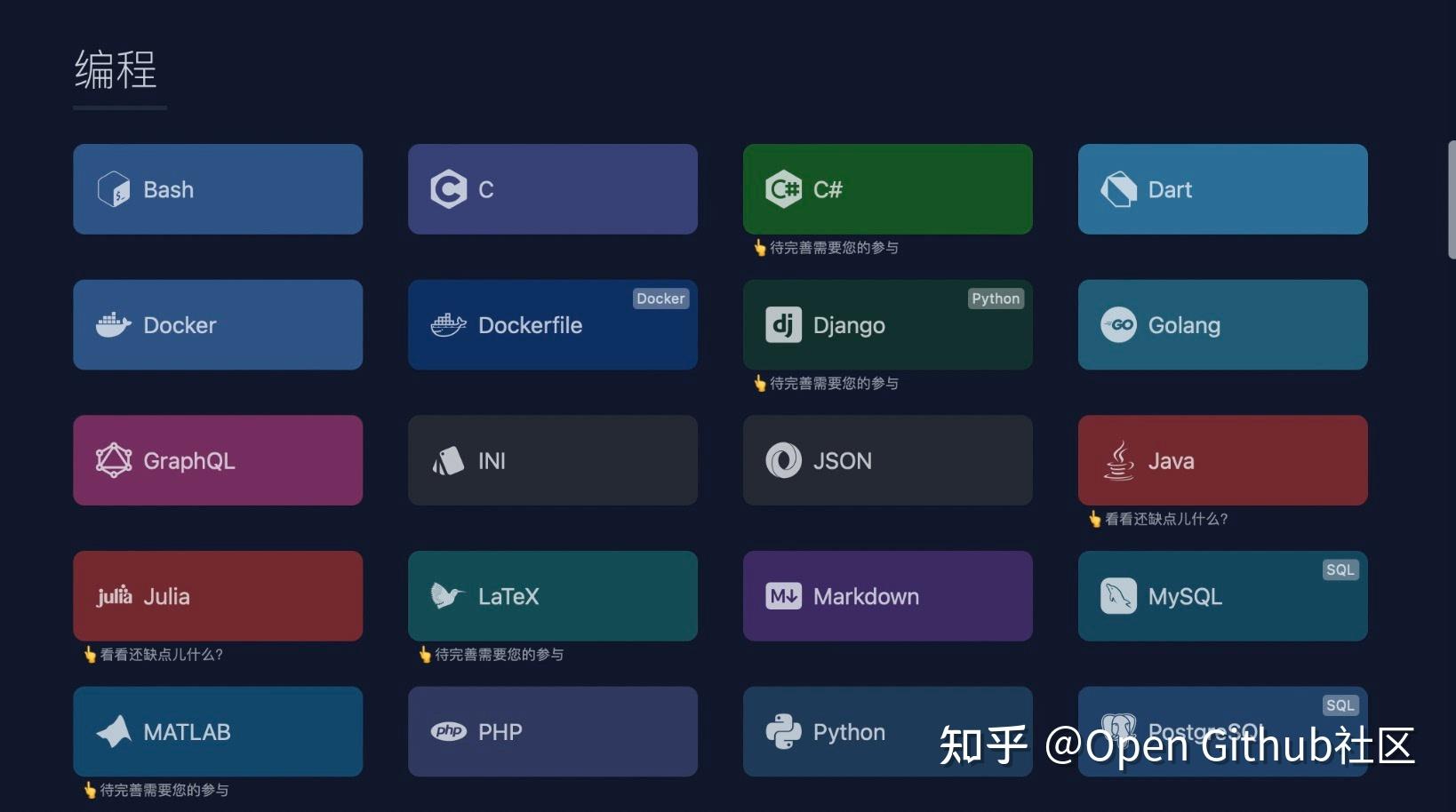Click the Docker whale icon

114,325
